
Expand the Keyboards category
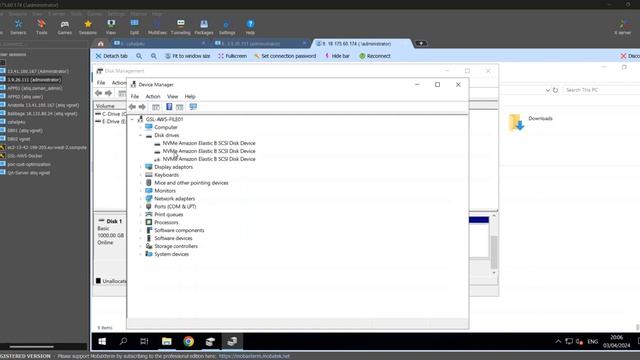click(x=140, y=175)
